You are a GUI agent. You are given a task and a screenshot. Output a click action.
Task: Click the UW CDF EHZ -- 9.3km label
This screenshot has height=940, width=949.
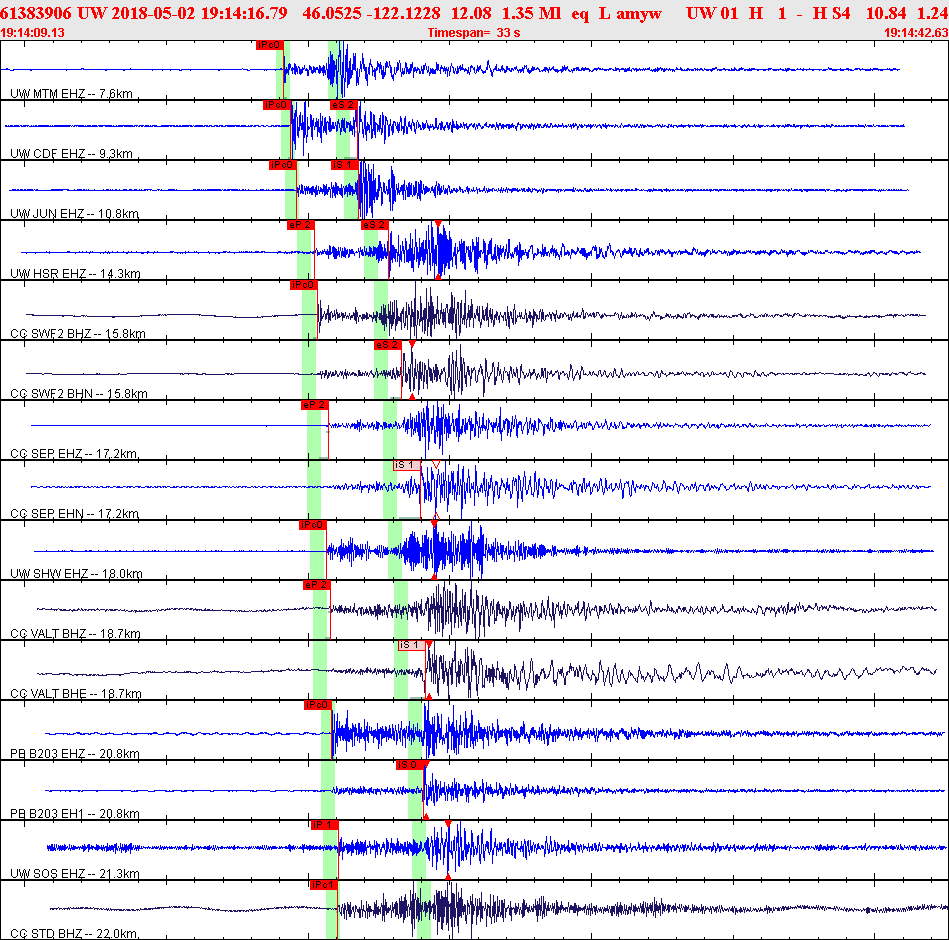tap(71, 154)
